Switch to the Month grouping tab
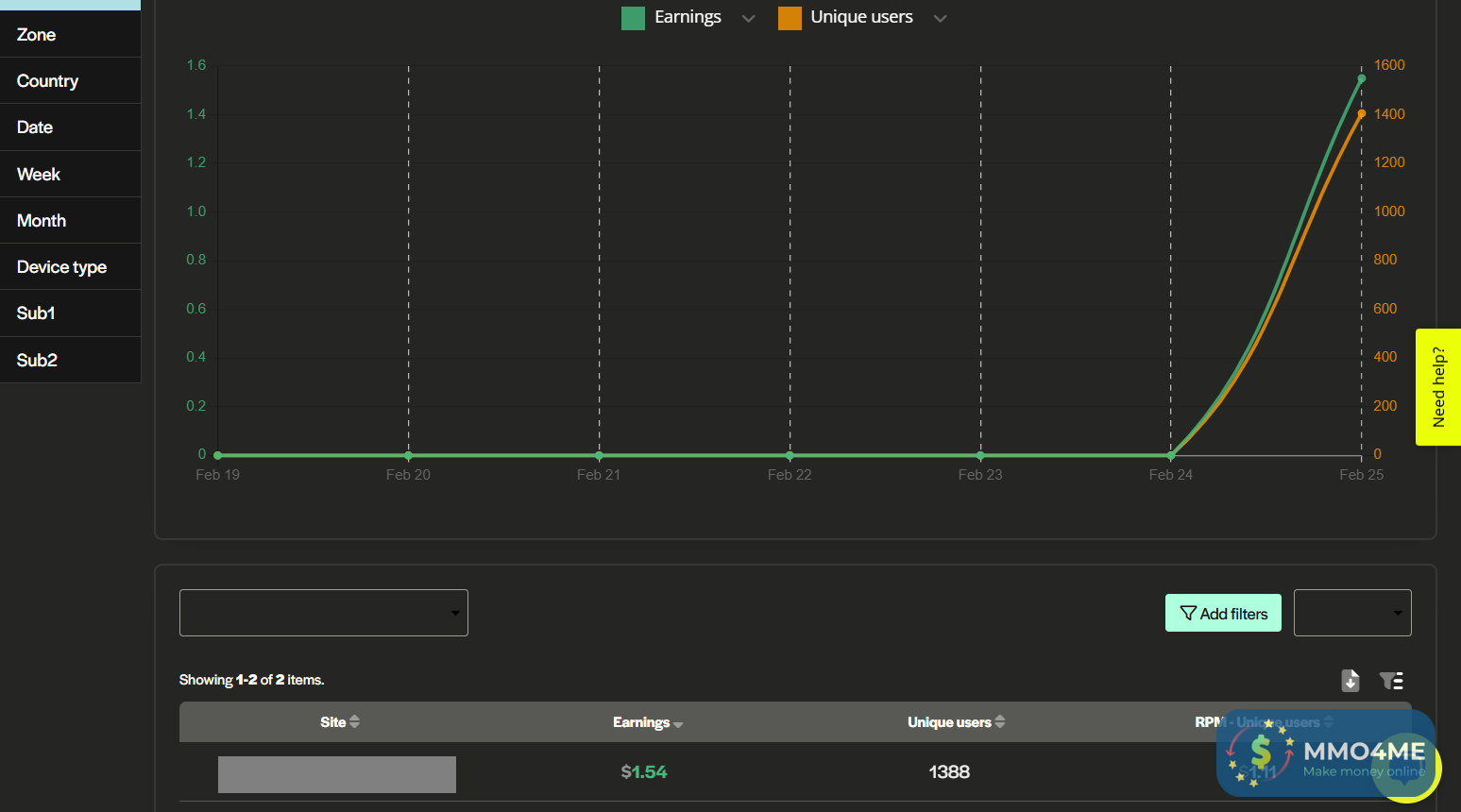This screenshot has width=1461, height=812. coord(70,221)
